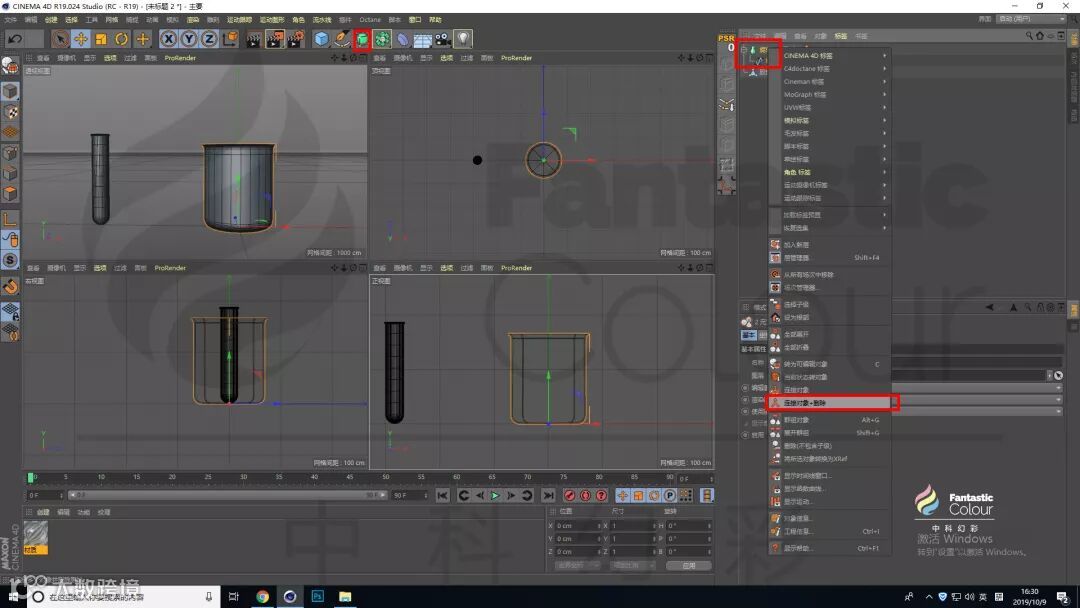Open Photoshop from taskbar
This screenshot has height=608, width=1080.
[318, 597]
